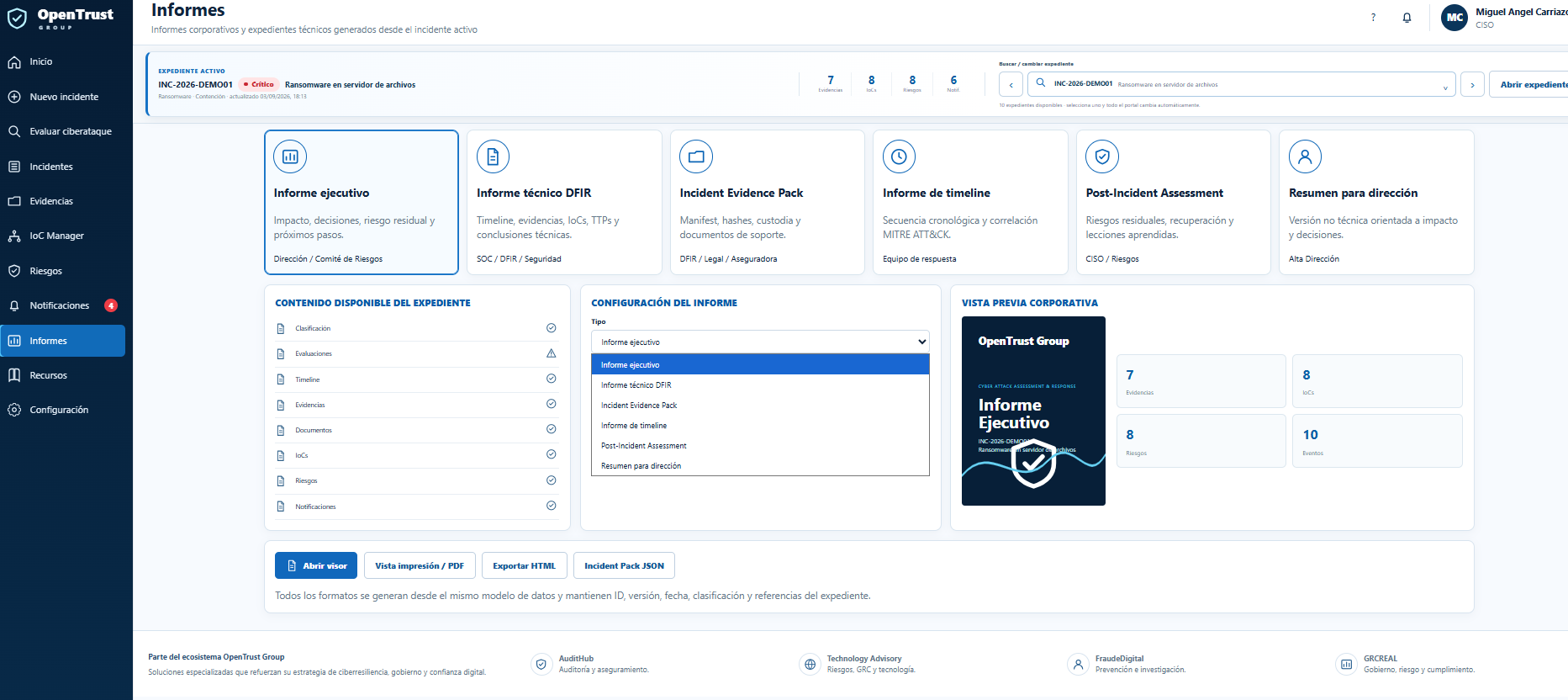Click the Informe técnico DFIR document icon
The height and width of the screenshot is (700, 1568).
coord(493,156)
